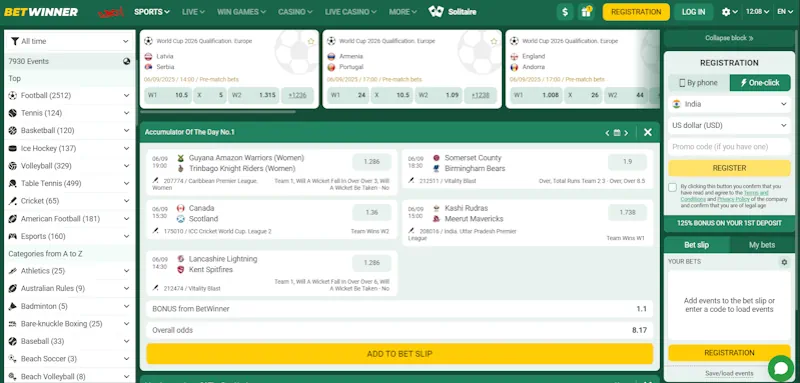Click ADD TO BET SLIP
800x383 pixels.
point(399,354)
